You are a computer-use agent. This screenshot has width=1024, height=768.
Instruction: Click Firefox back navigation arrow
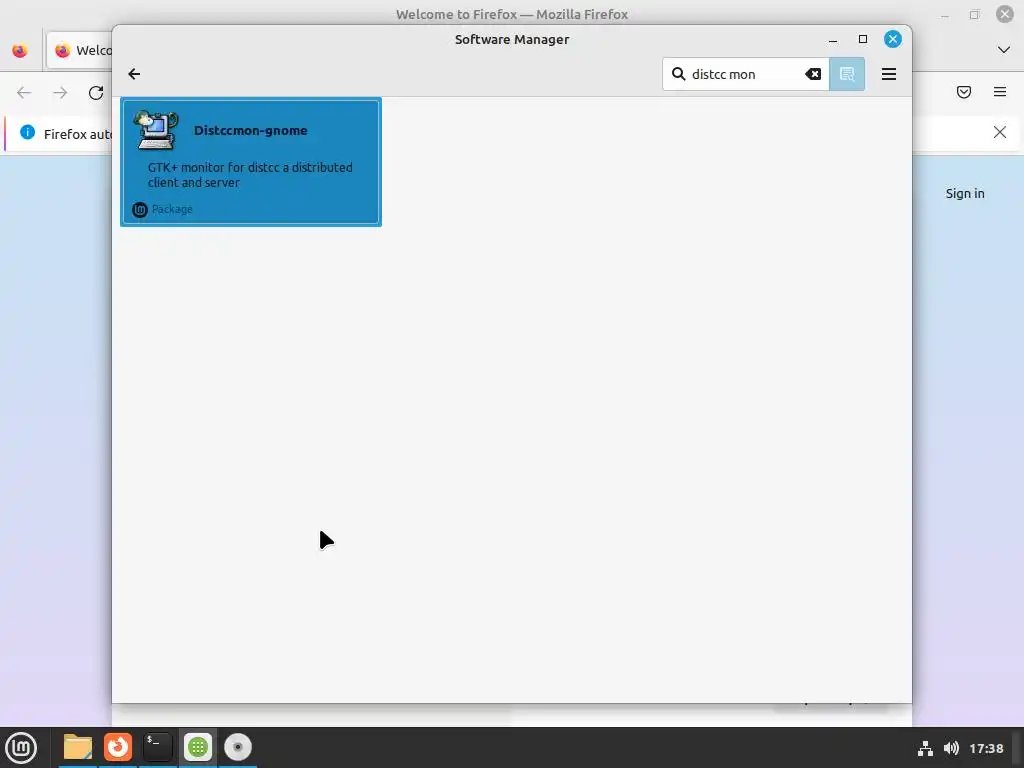tap(24, 93)
